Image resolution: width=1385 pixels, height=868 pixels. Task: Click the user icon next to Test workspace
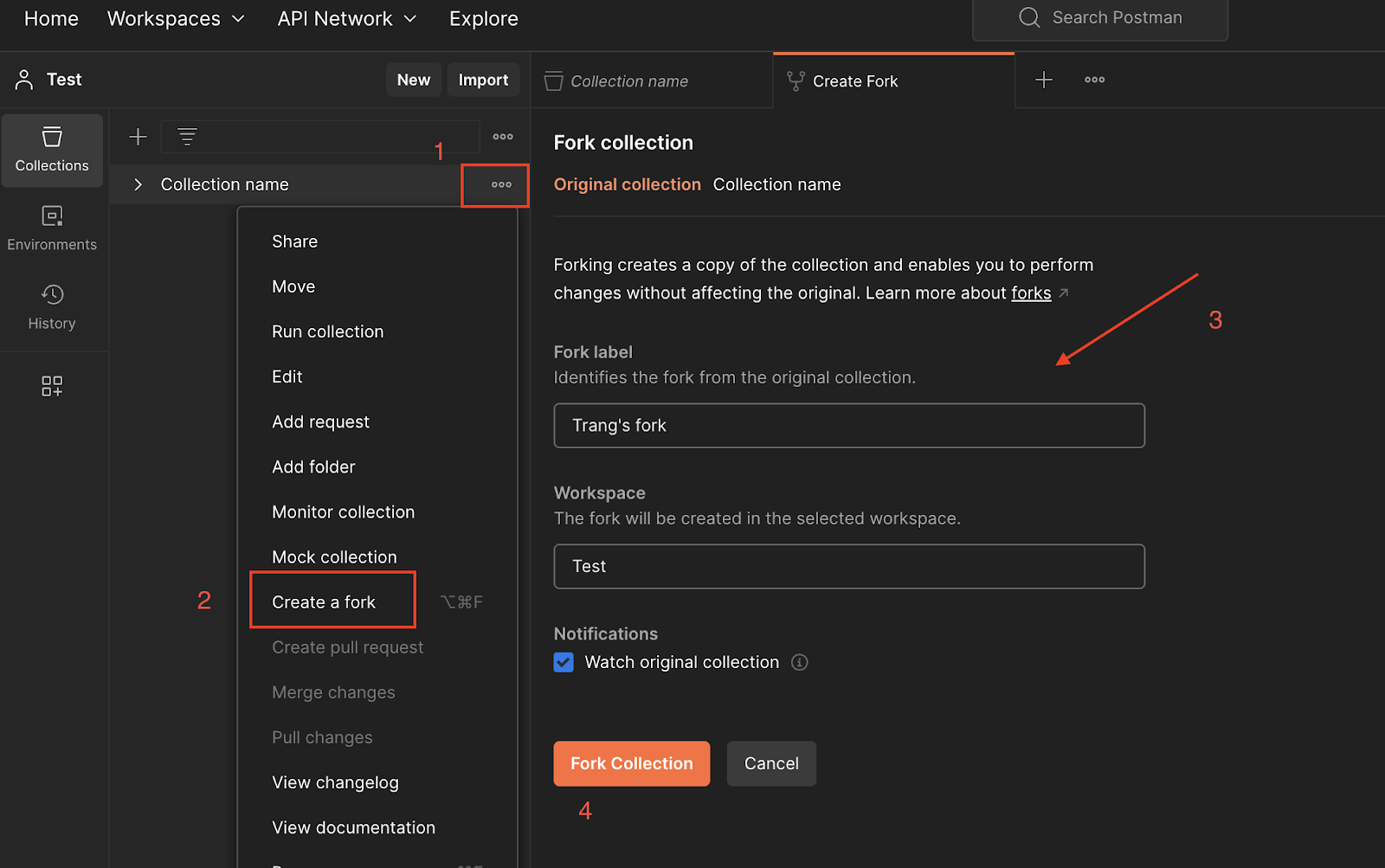pos(24,80)
